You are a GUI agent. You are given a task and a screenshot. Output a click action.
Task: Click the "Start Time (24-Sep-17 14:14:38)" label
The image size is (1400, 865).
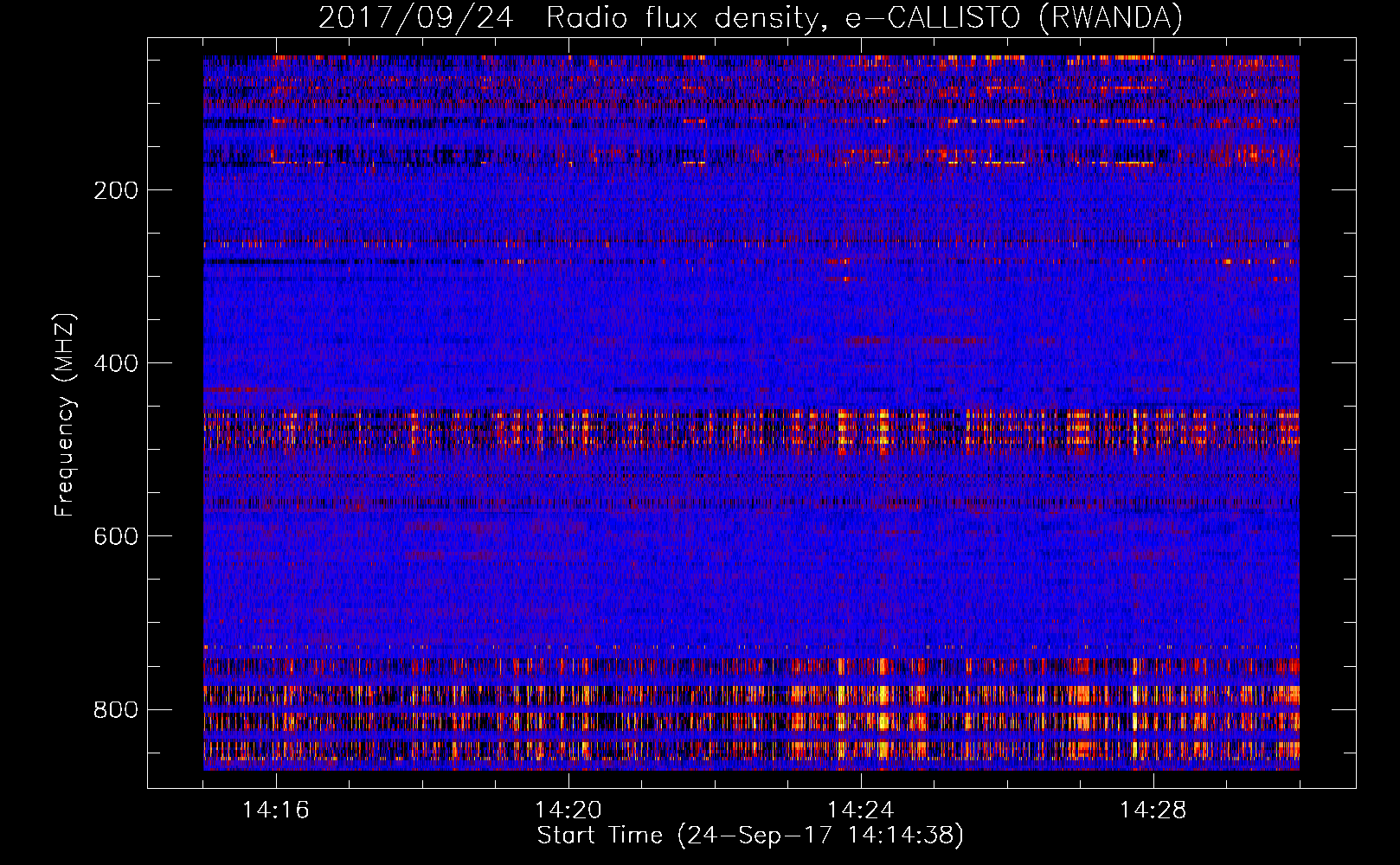[750, 836]
